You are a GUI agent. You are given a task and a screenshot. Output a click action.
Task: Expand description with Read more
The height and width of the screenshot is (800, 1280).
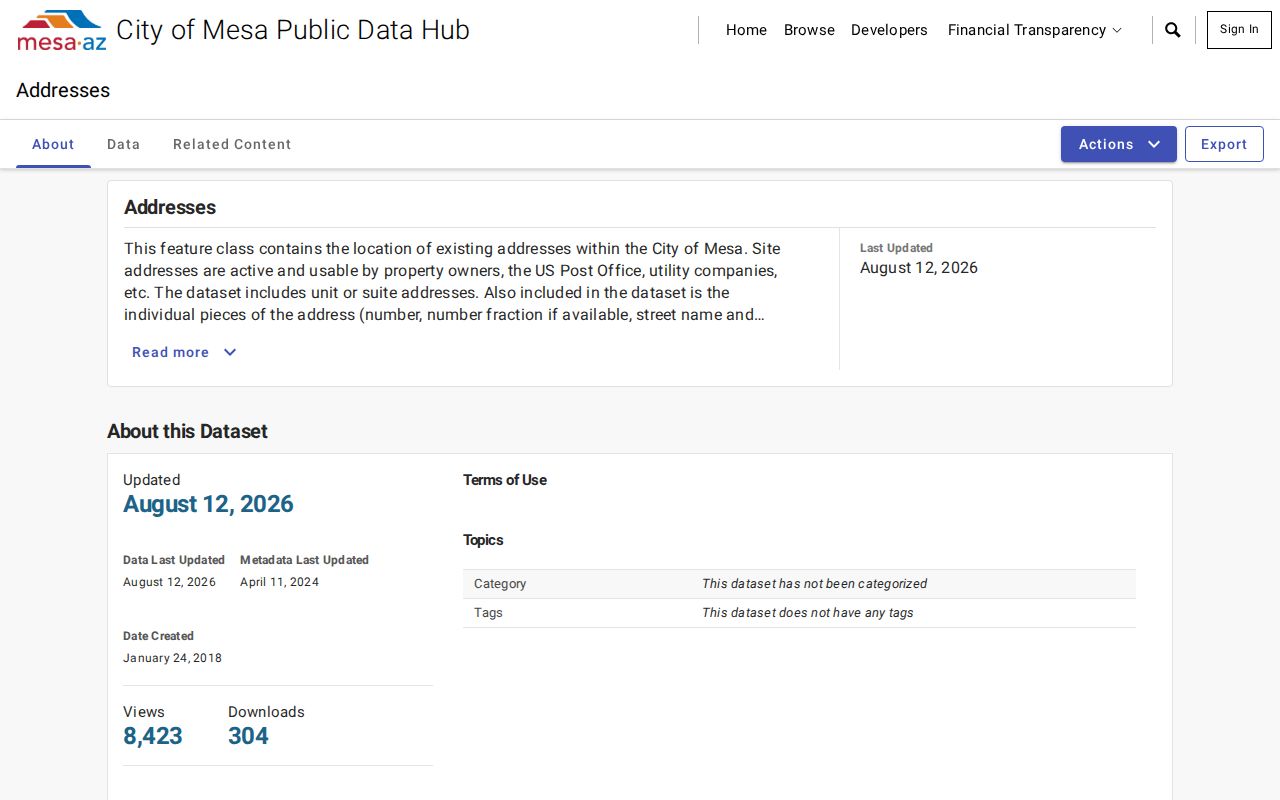click(184, 352)
